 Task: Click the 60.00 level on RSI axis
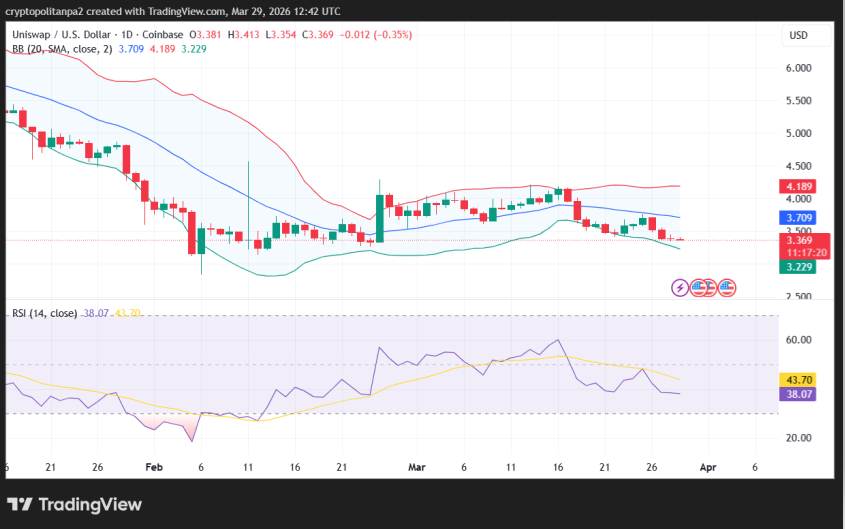point(798,340)
